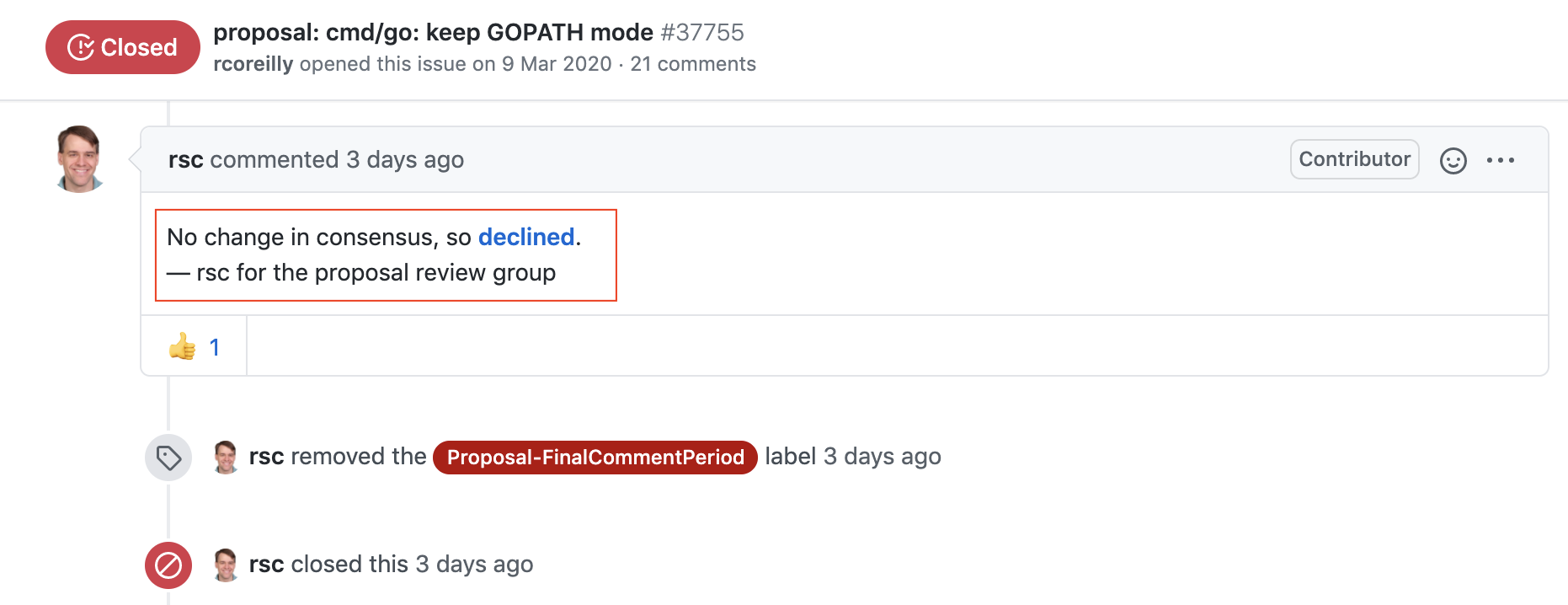The height and width of the screenshot is (605, 1568).
Task: Click the rsc username in closed this event
Action: [266, 564]
